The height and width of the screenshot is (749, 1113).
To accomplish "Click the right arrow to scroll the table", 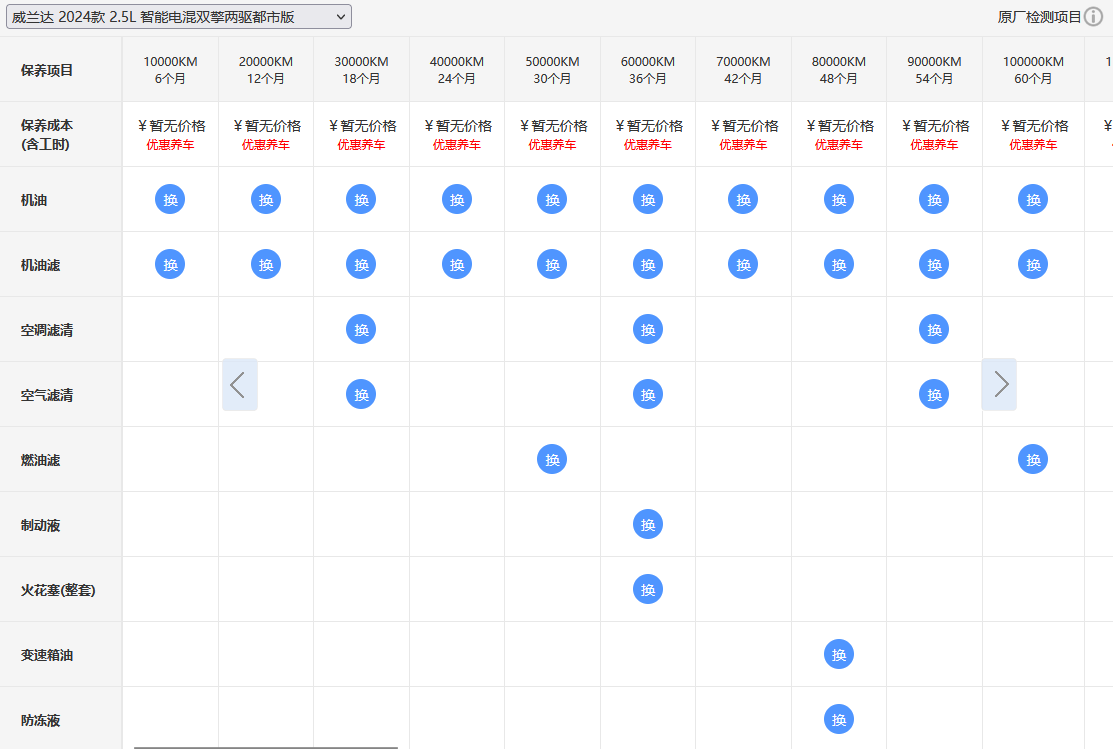I will click(x=999, y=385).
